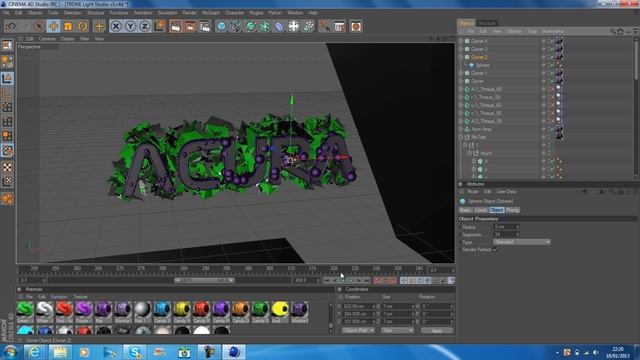This screenshot has height=360, width=640.
Task: Open the Simulation menu
Action: (167, 13)
